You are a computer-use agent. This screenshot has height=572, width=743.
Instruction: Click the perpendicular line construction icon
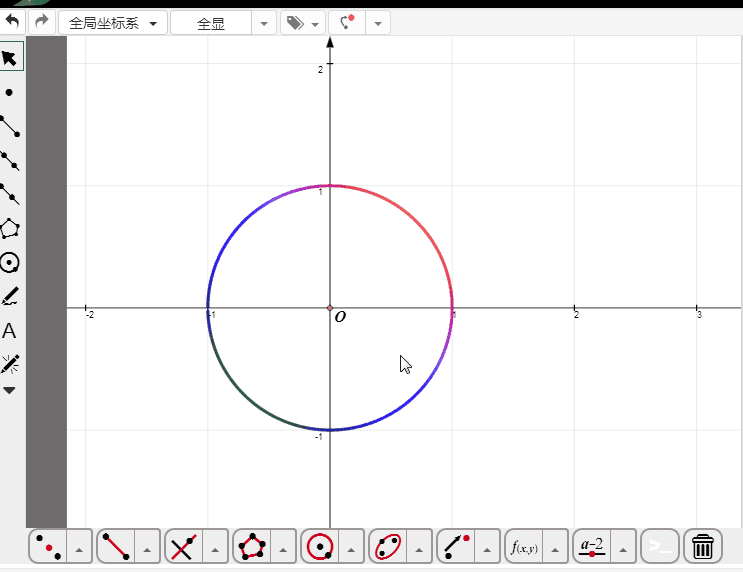click(184, 546)
